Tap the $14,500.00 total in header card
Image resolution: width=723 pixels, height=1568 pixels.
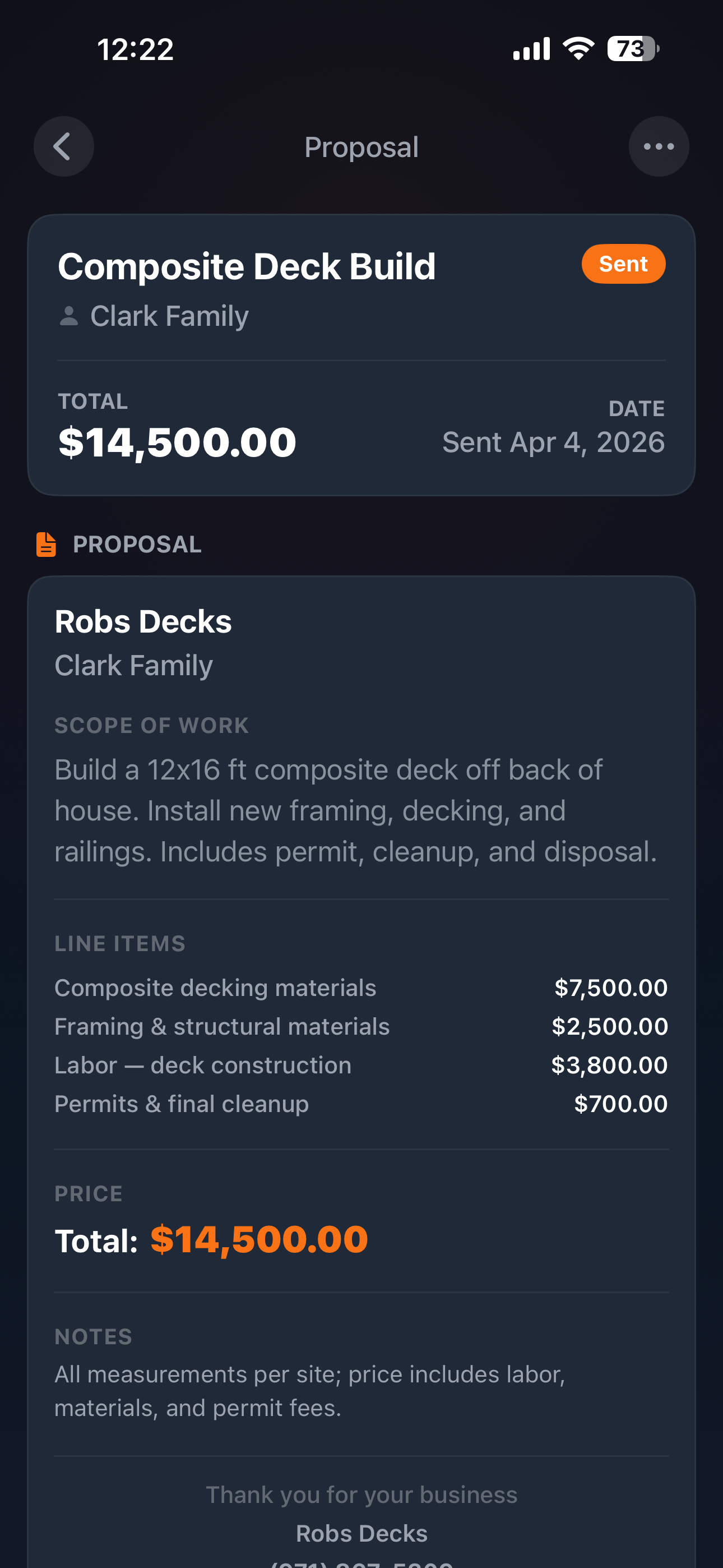[177, 442]
